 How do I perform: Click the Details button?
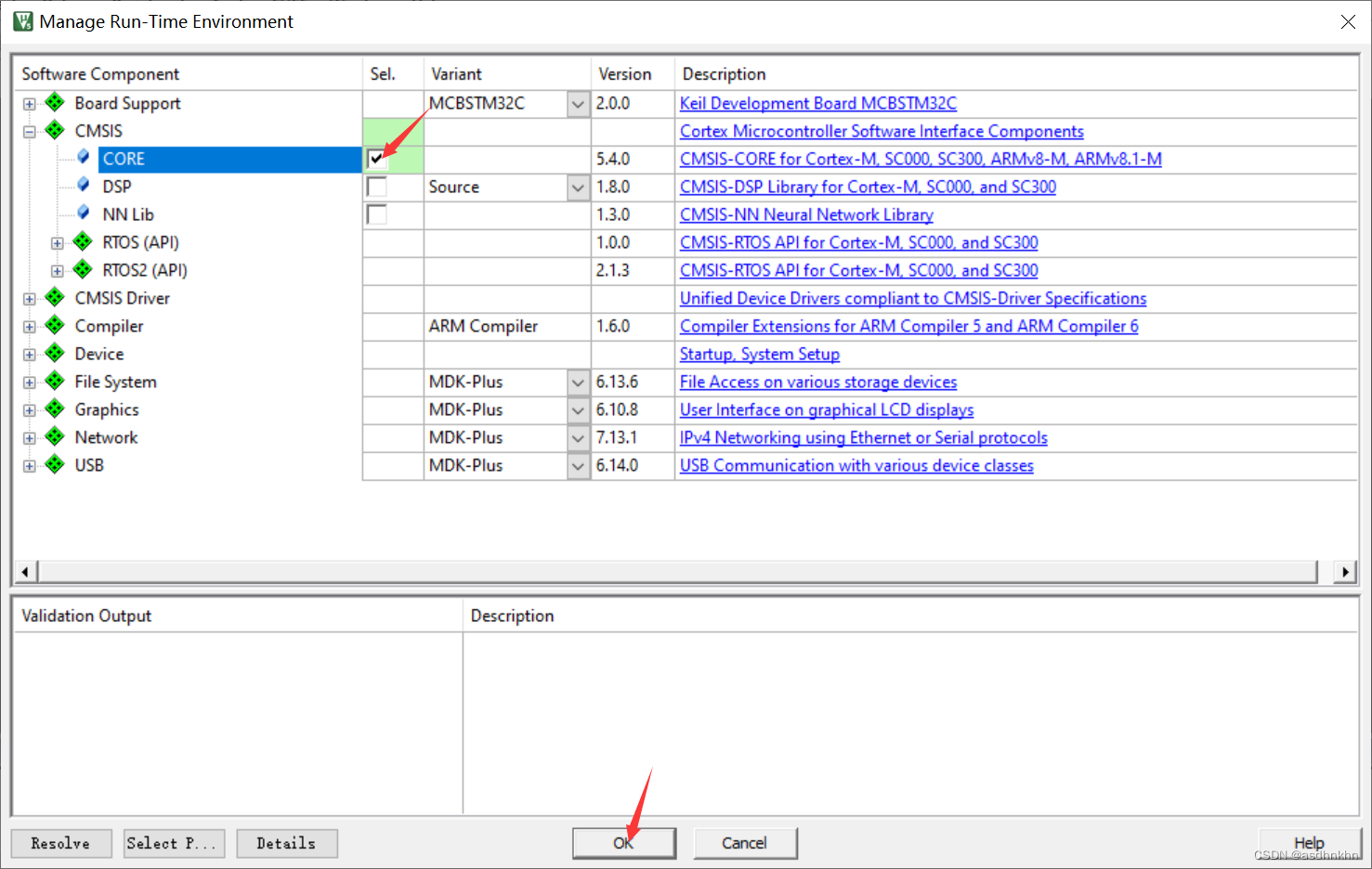click(x=287, y=843)
